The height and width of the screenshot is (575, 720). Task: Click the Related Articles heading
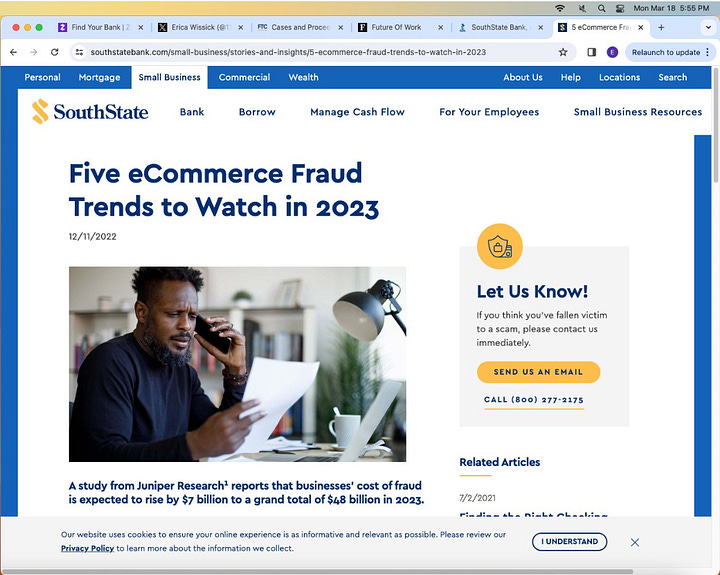(500, 462)
